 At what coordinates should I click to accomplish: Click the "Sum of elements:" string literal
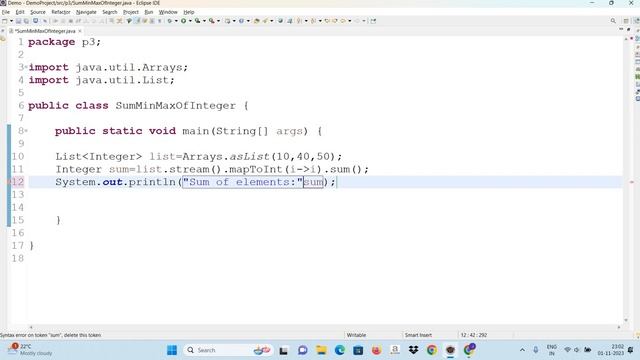click(x=243, y=182)
